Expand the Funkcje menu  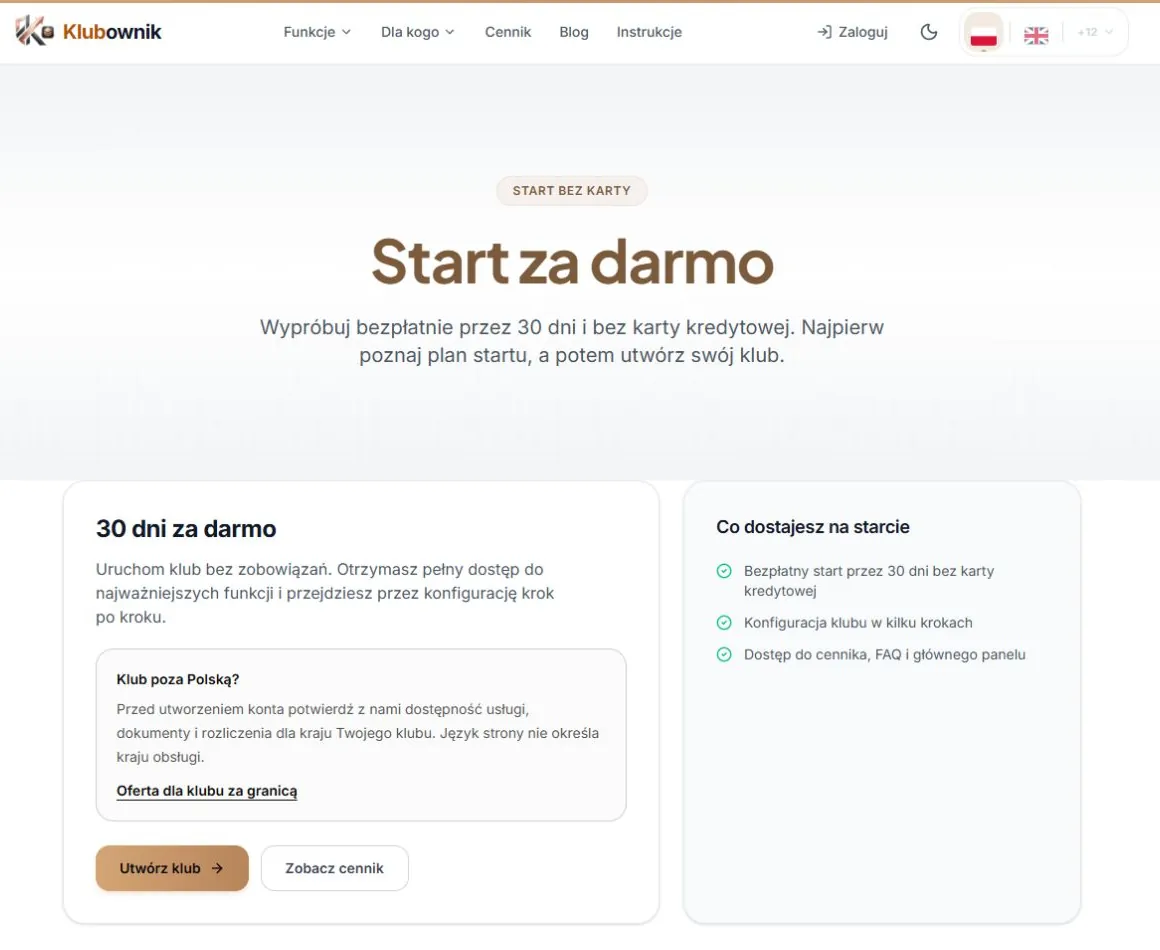317,32
